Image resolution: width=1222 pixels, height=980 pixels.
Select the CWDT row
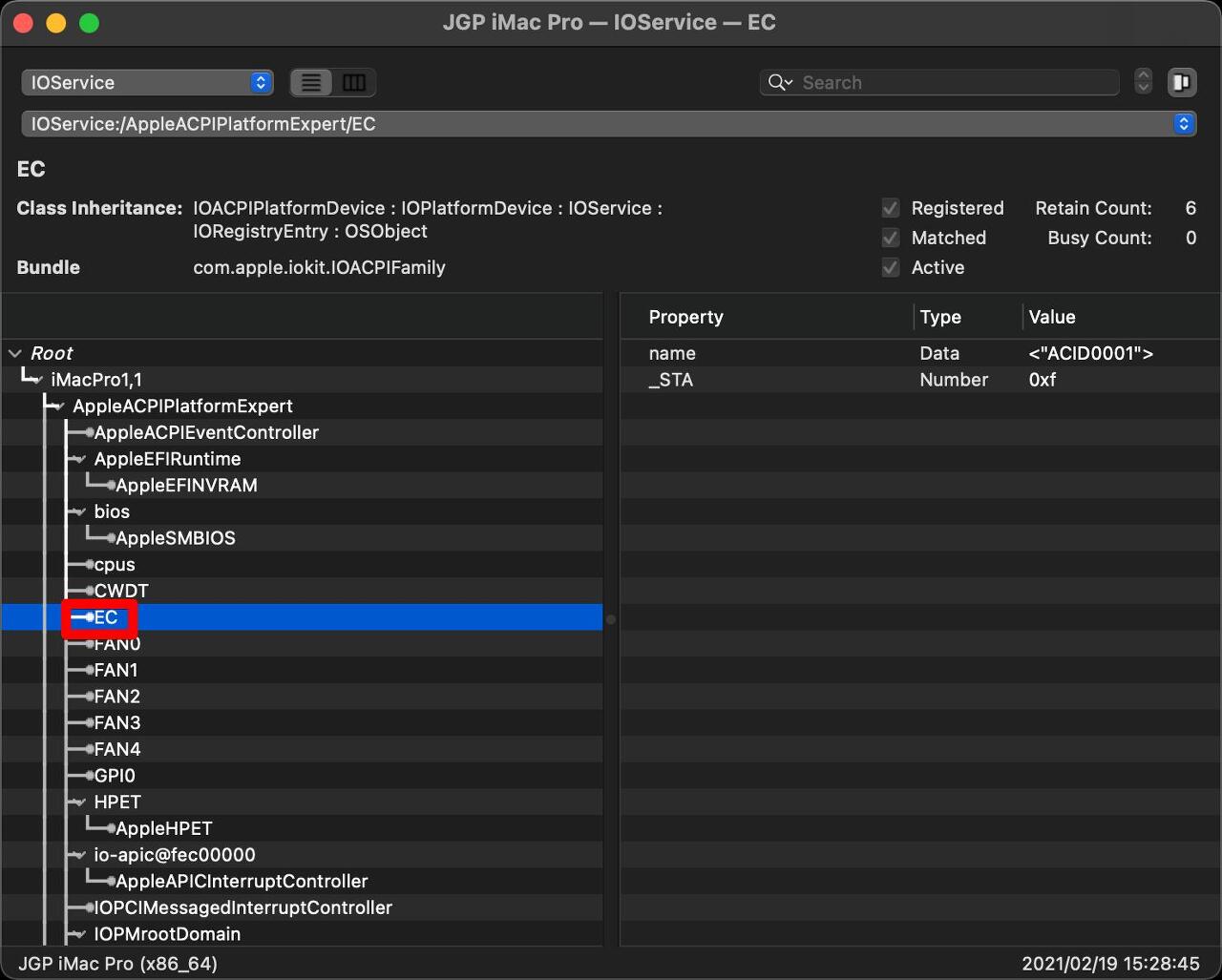pyautogui.click(x=302, y=591)
